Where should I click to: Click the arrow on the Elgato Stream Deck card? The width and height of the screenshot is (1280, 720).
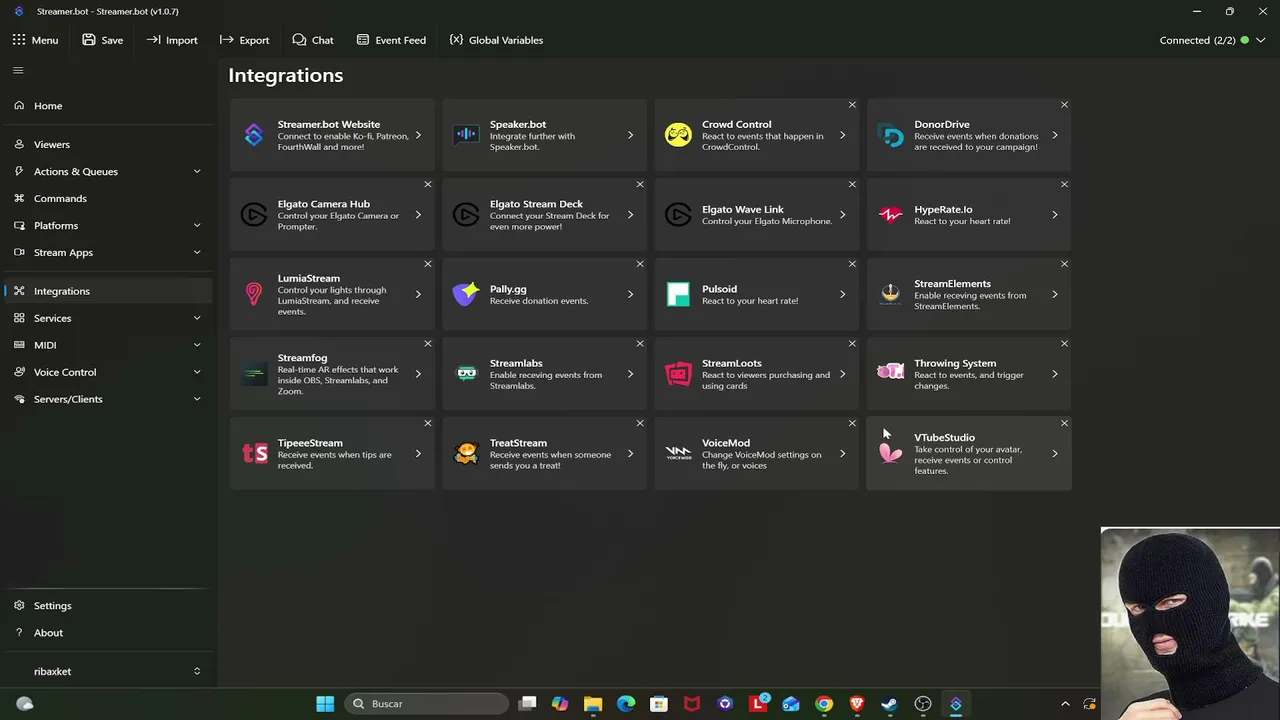(x=630, y=215)
